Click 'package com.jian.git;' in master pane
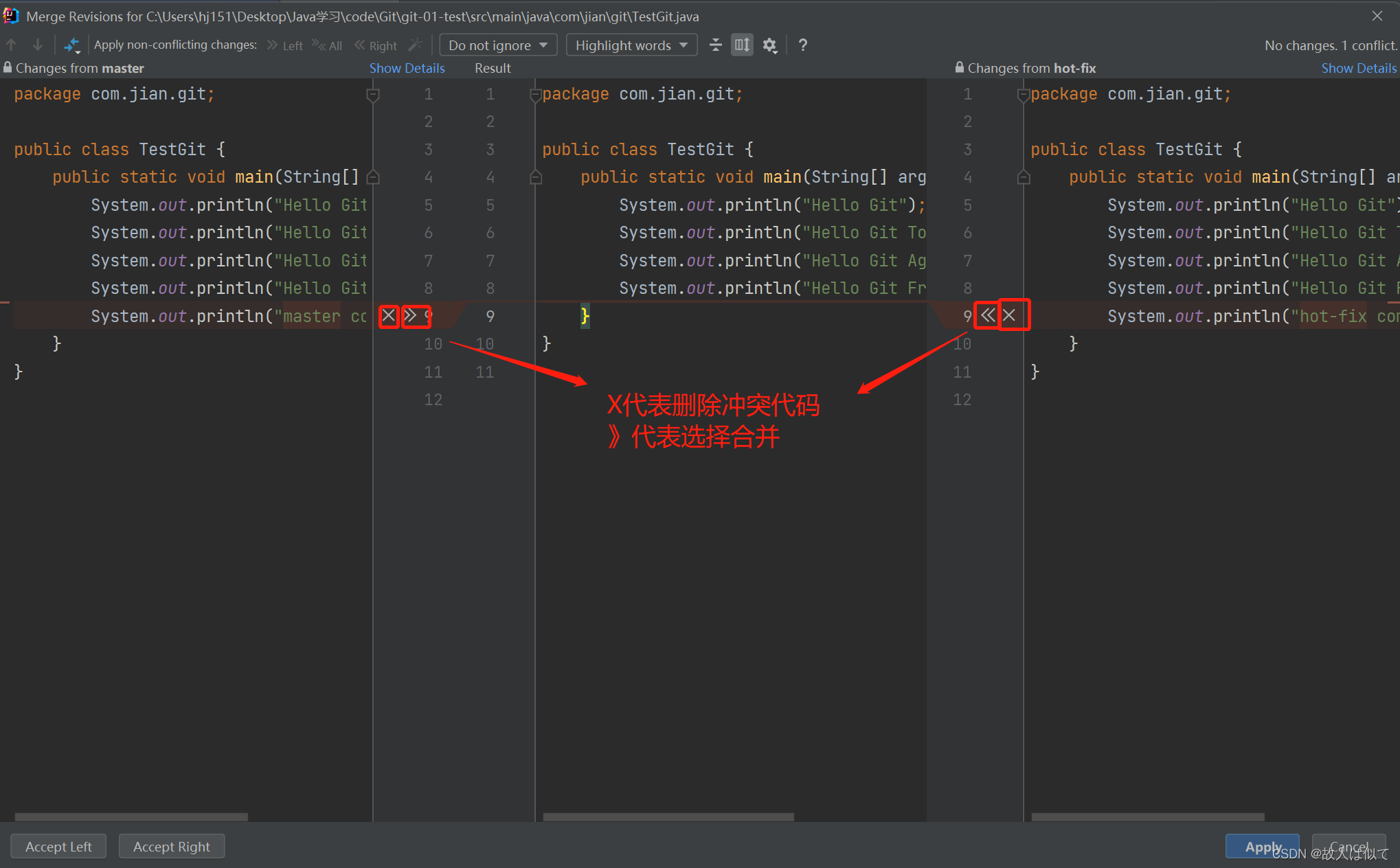The image size is (1400, 868). [114, 94]
